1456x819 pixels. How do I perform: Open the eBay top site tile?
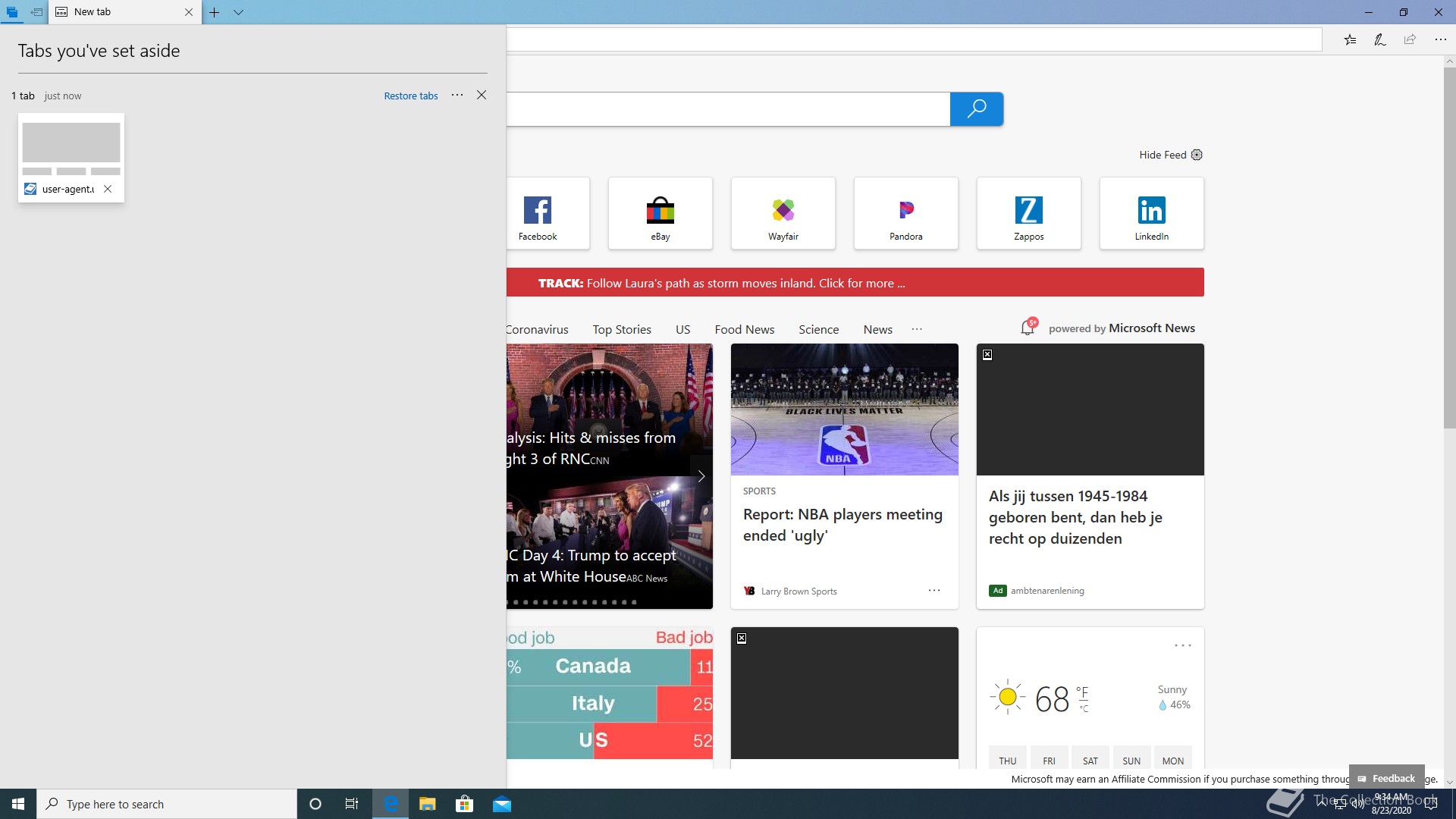661,213
